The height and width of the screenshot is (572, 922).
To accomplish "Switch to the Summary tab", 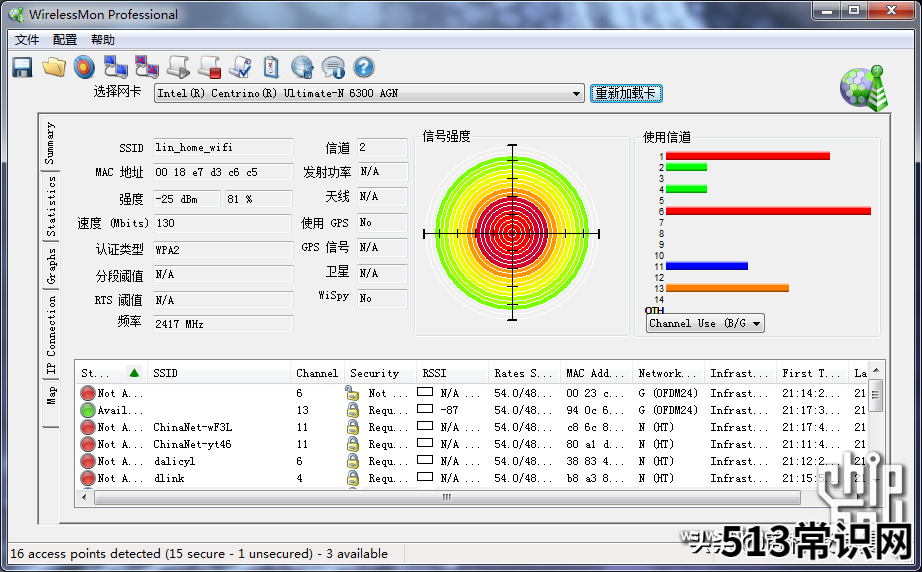I will 51,143.
